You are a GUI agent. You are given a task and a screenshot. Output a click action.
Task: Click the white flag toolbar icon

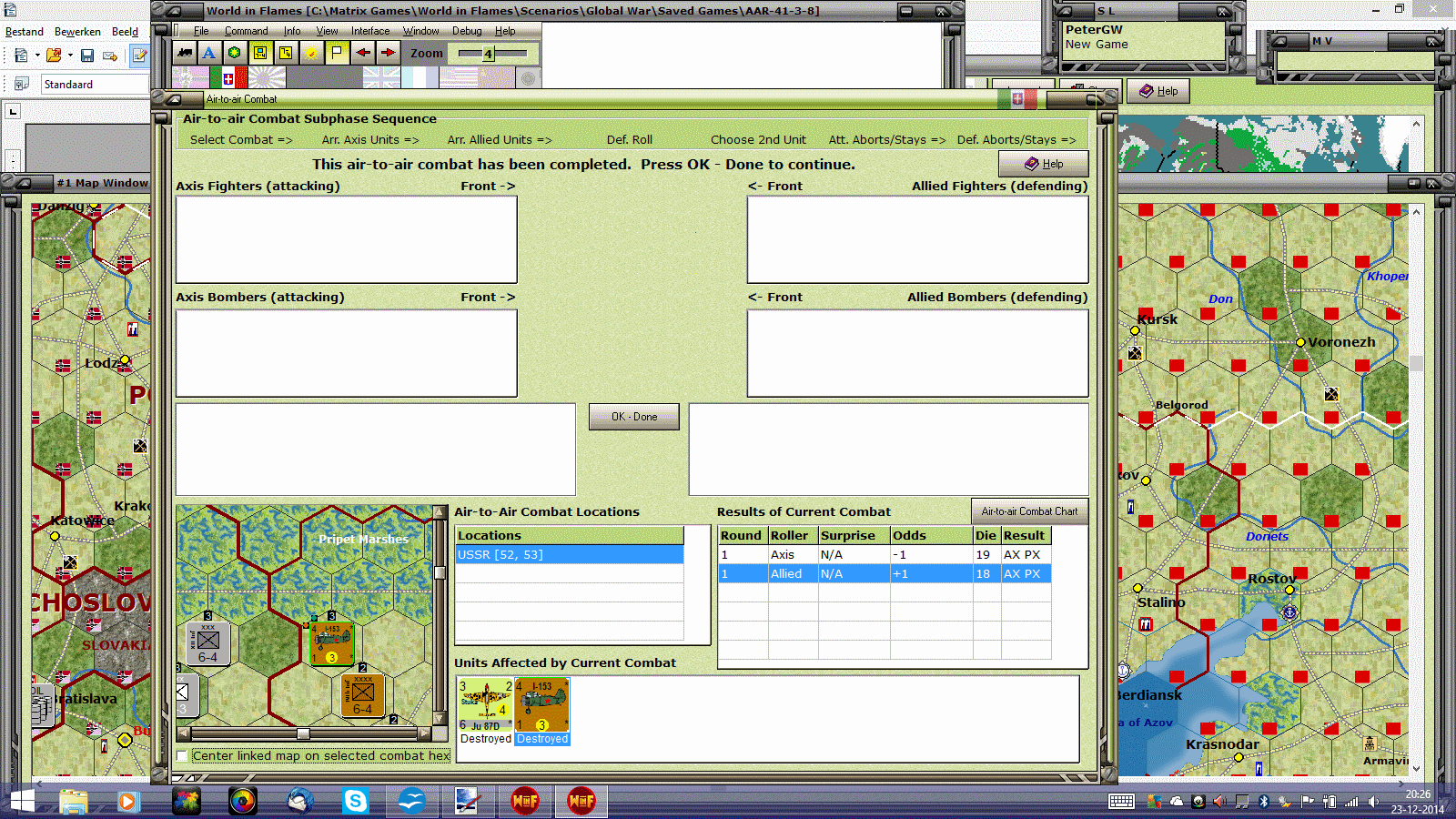tap(337, 53)
